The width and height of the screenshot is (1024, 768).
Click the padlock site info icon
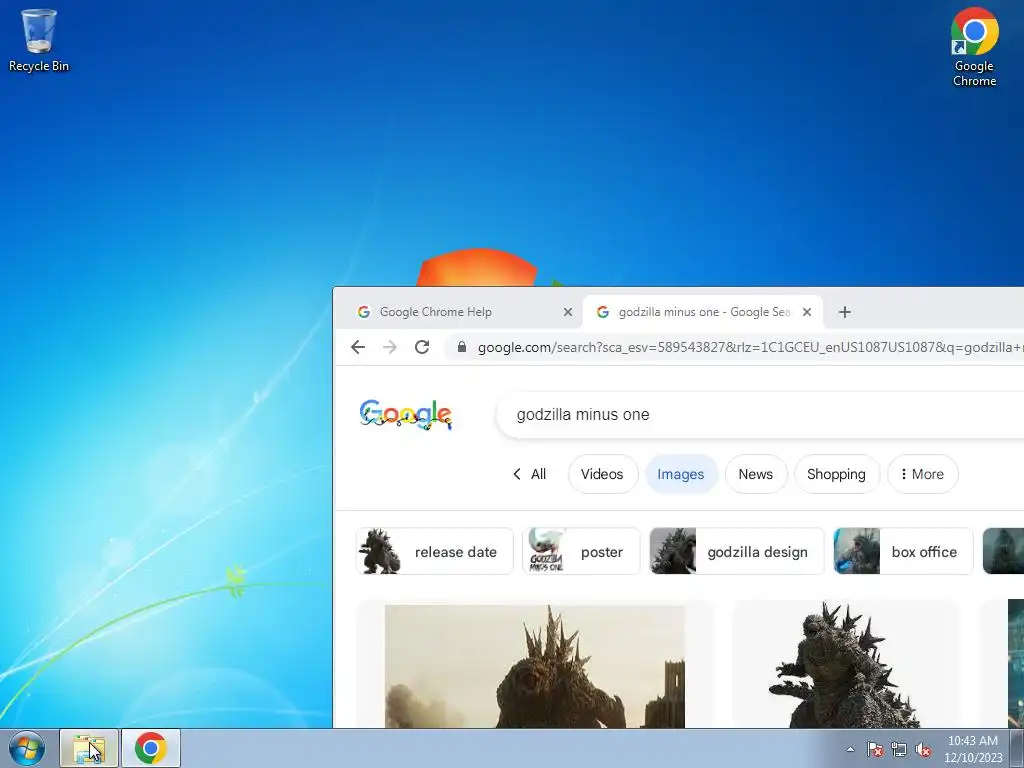click(462, 347)
